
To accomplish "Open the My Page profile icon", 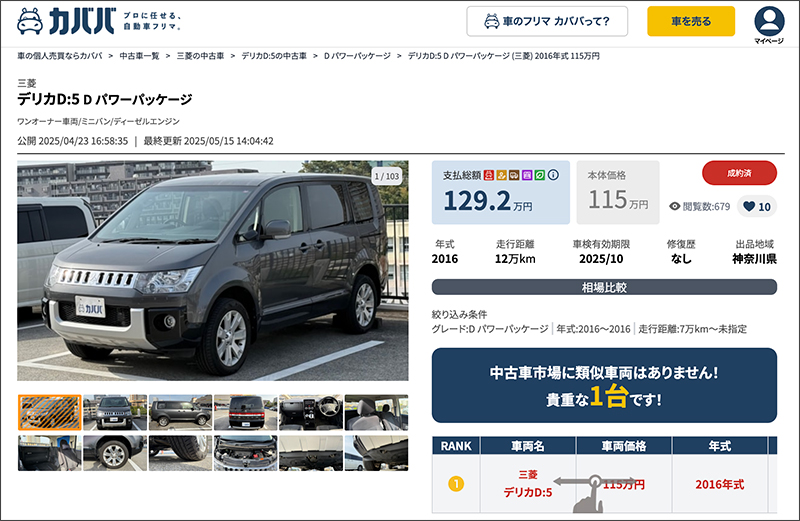I will click(x=769, y=21).
